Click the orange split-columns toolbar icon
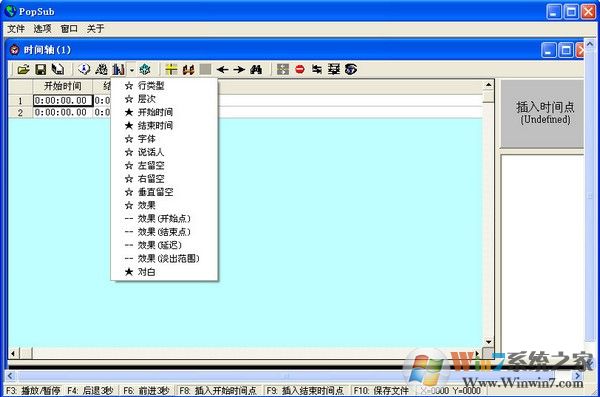Viewport: 600px width, 397px height. point(188,69)
